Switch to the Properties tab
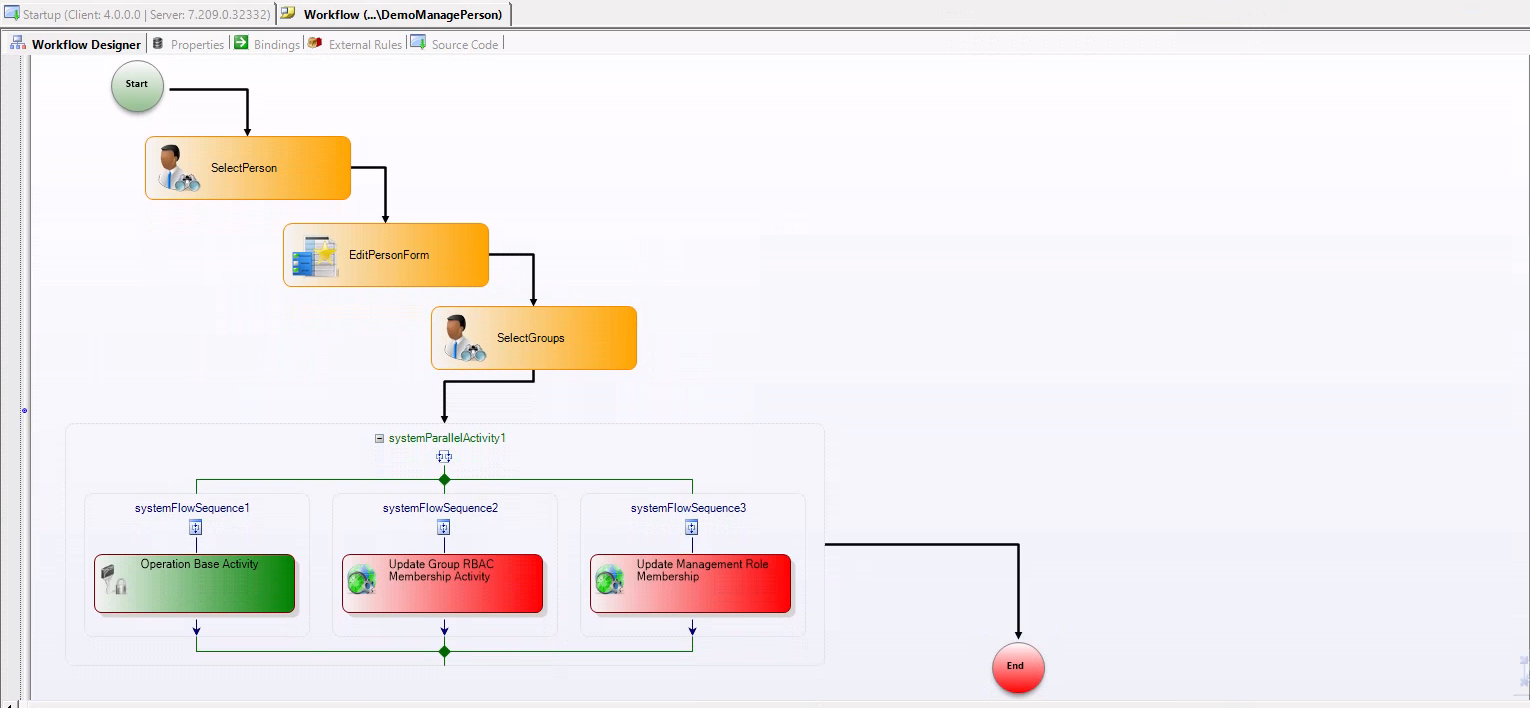 tap(187, 44)
